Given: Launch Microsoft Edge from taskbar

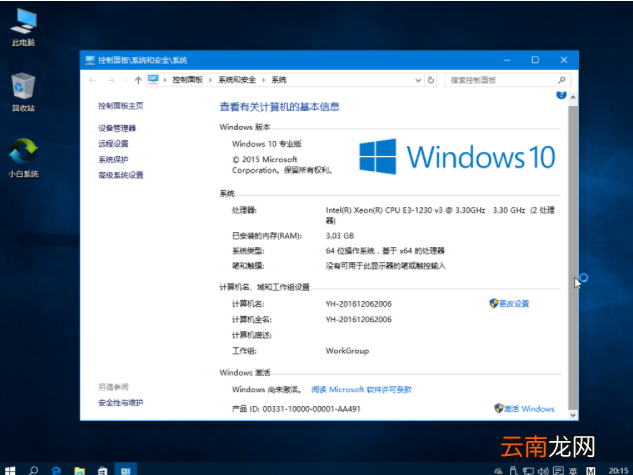Looking at the screenshot, I should pos(57,470).
